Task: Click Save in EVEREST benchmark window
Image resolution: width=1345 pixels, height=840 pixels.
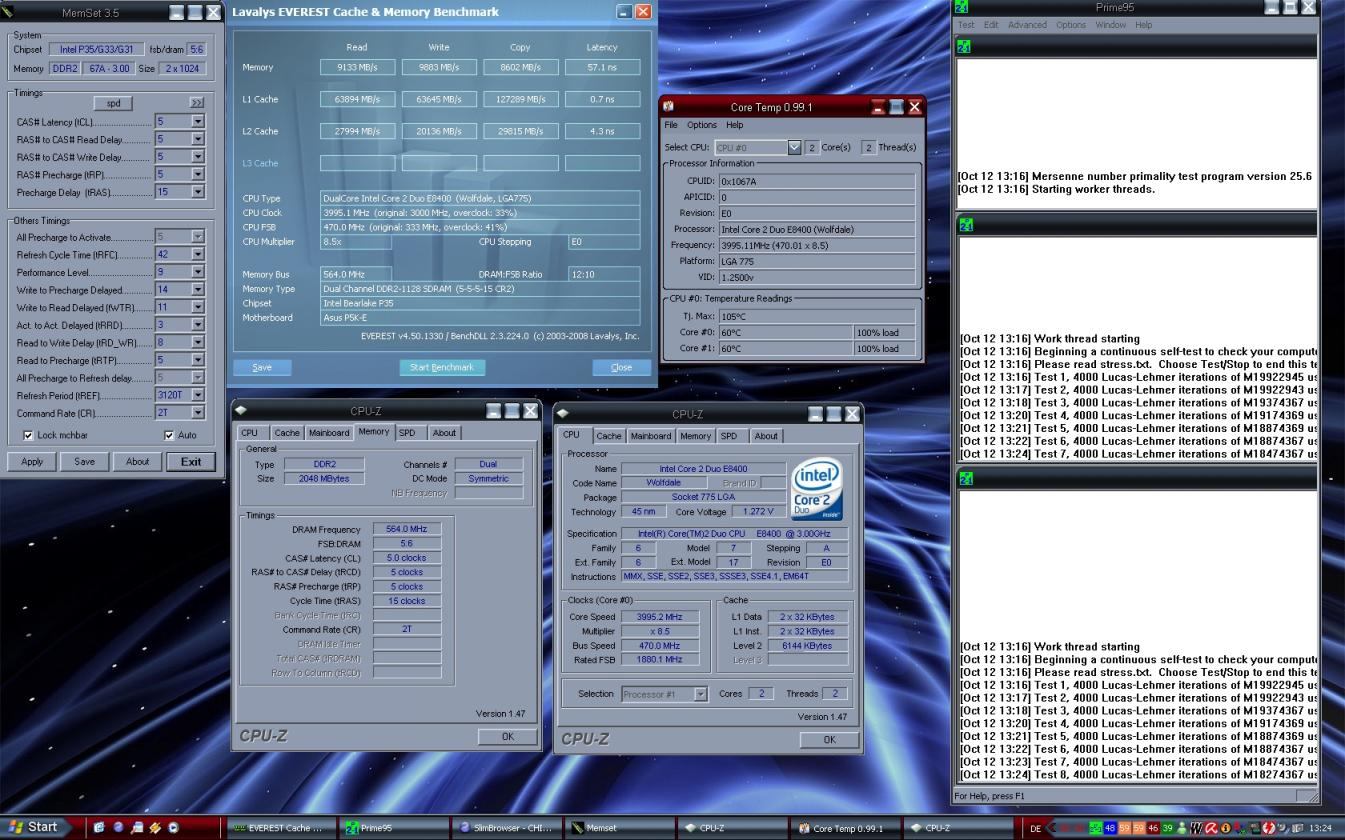Action: click(x=262, y=367)
